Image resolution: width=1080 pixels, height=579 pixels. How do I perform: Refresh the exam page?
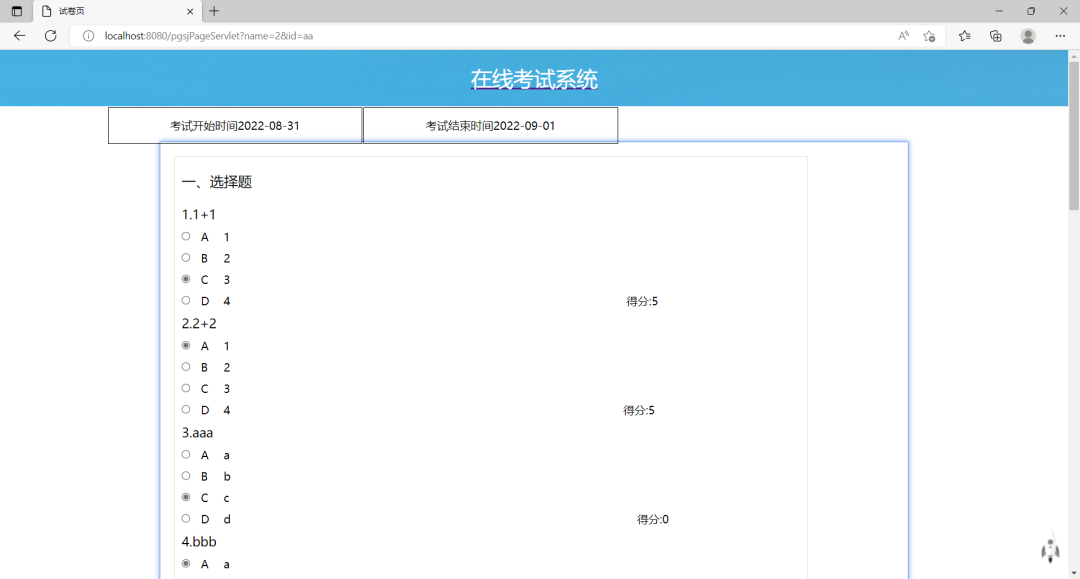(50, 35)
